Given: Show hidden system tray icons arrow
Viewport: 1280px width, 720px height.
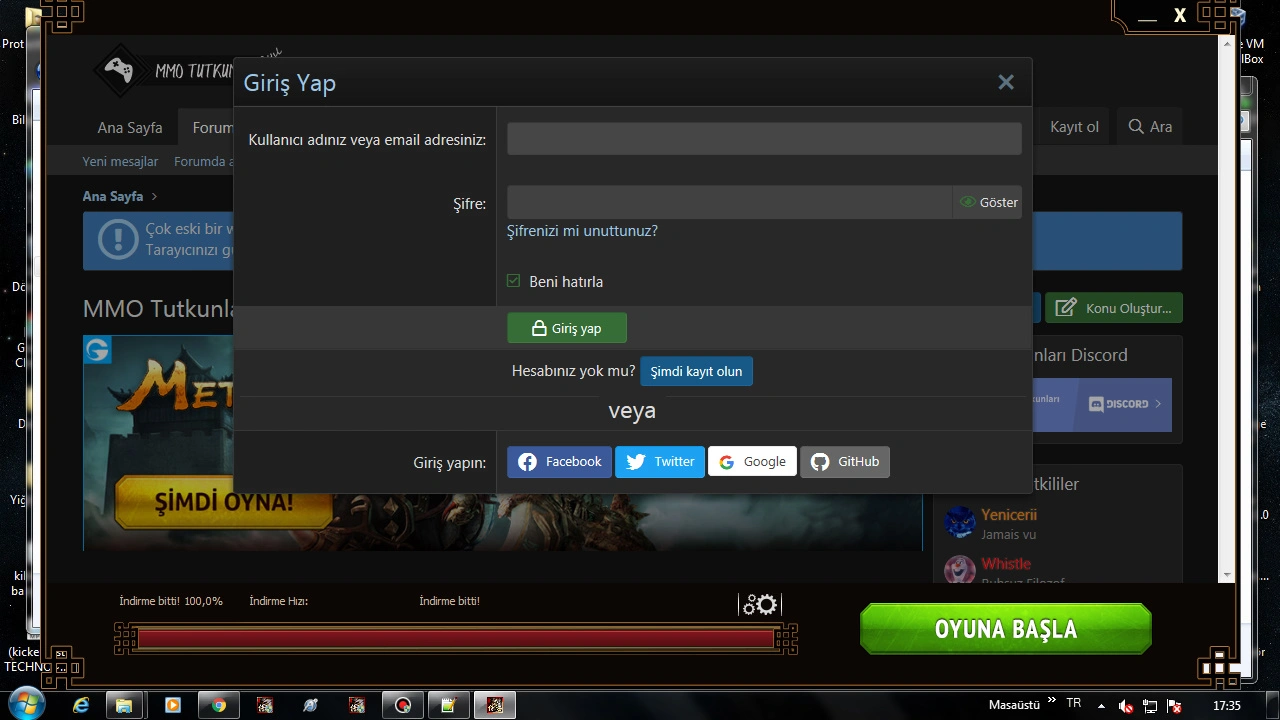Looking at the screenshot, I should [x=1101, y=705].
